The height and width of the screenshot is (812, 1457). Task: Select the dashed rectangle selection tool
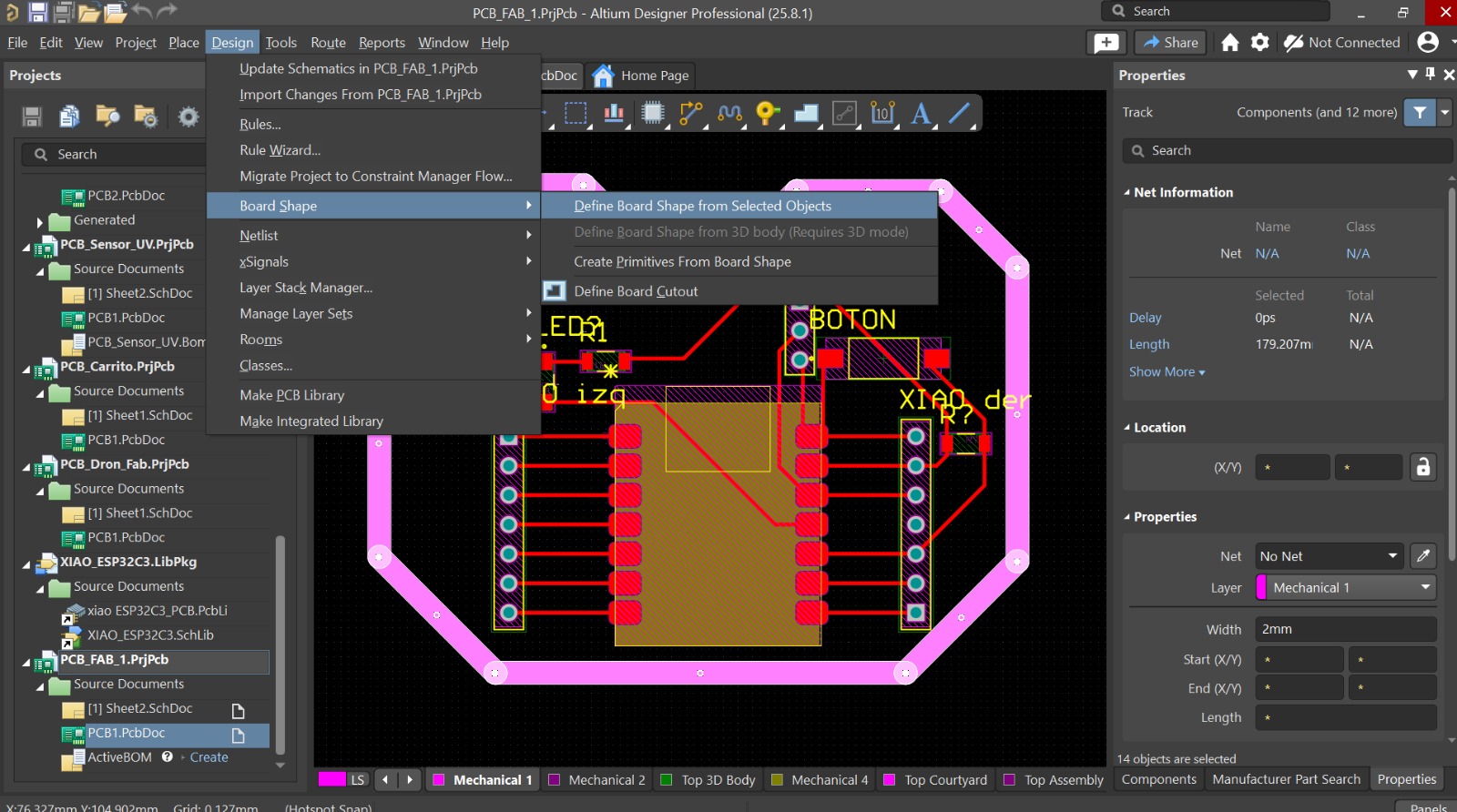pyautogui.click(x=576, y=113)
